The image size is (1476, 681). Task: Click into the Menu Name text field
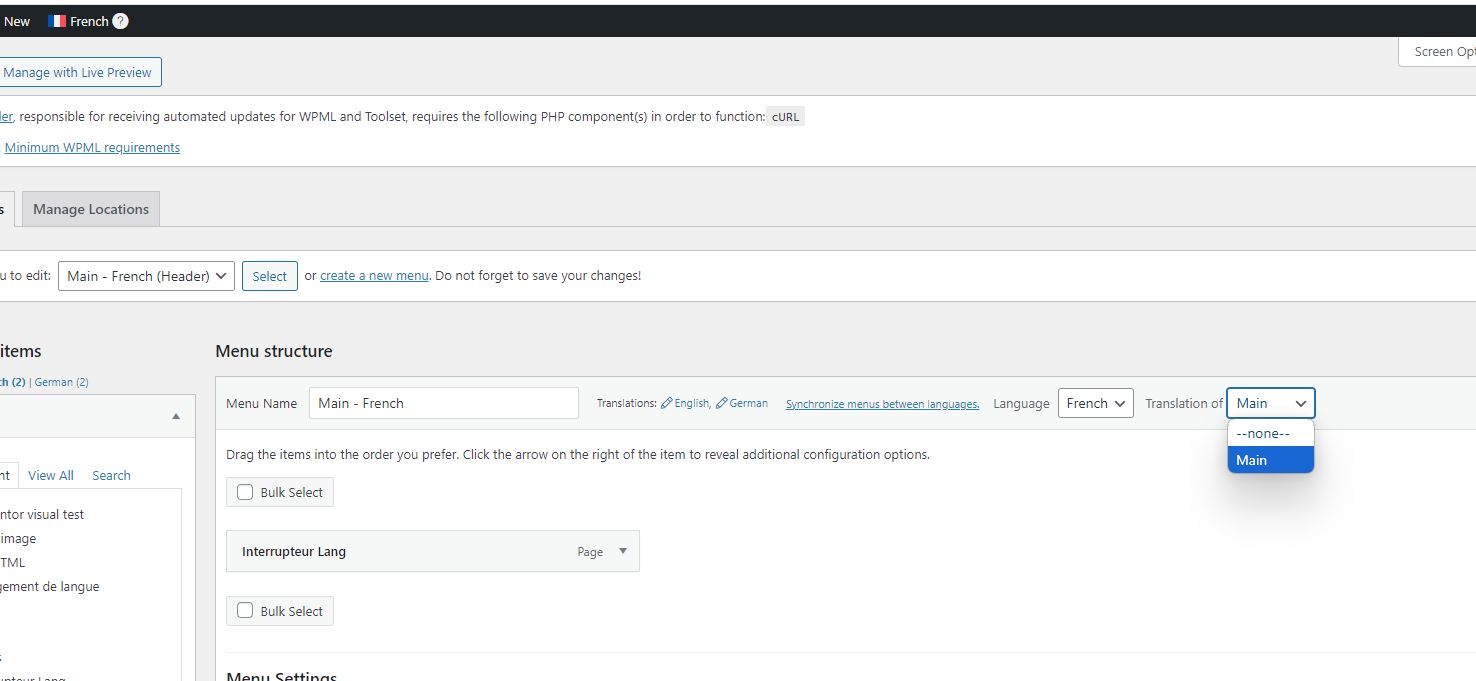[x=444, y=403]
